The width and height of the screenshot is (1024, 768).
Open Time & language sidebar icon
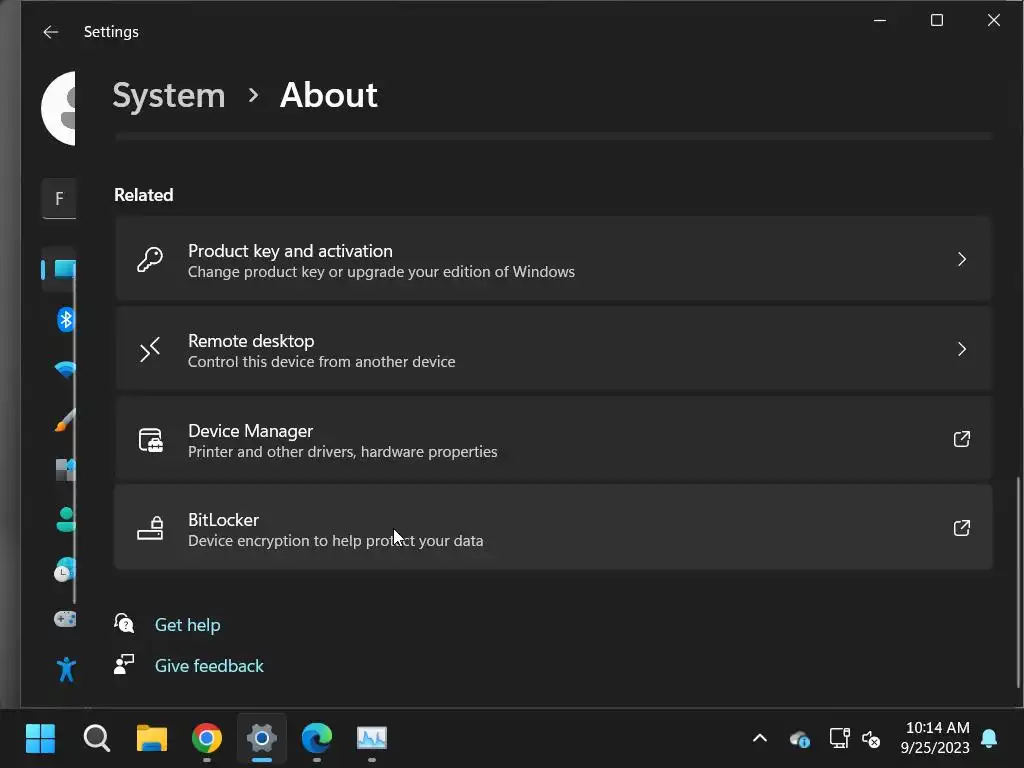(x=65, y=569)
